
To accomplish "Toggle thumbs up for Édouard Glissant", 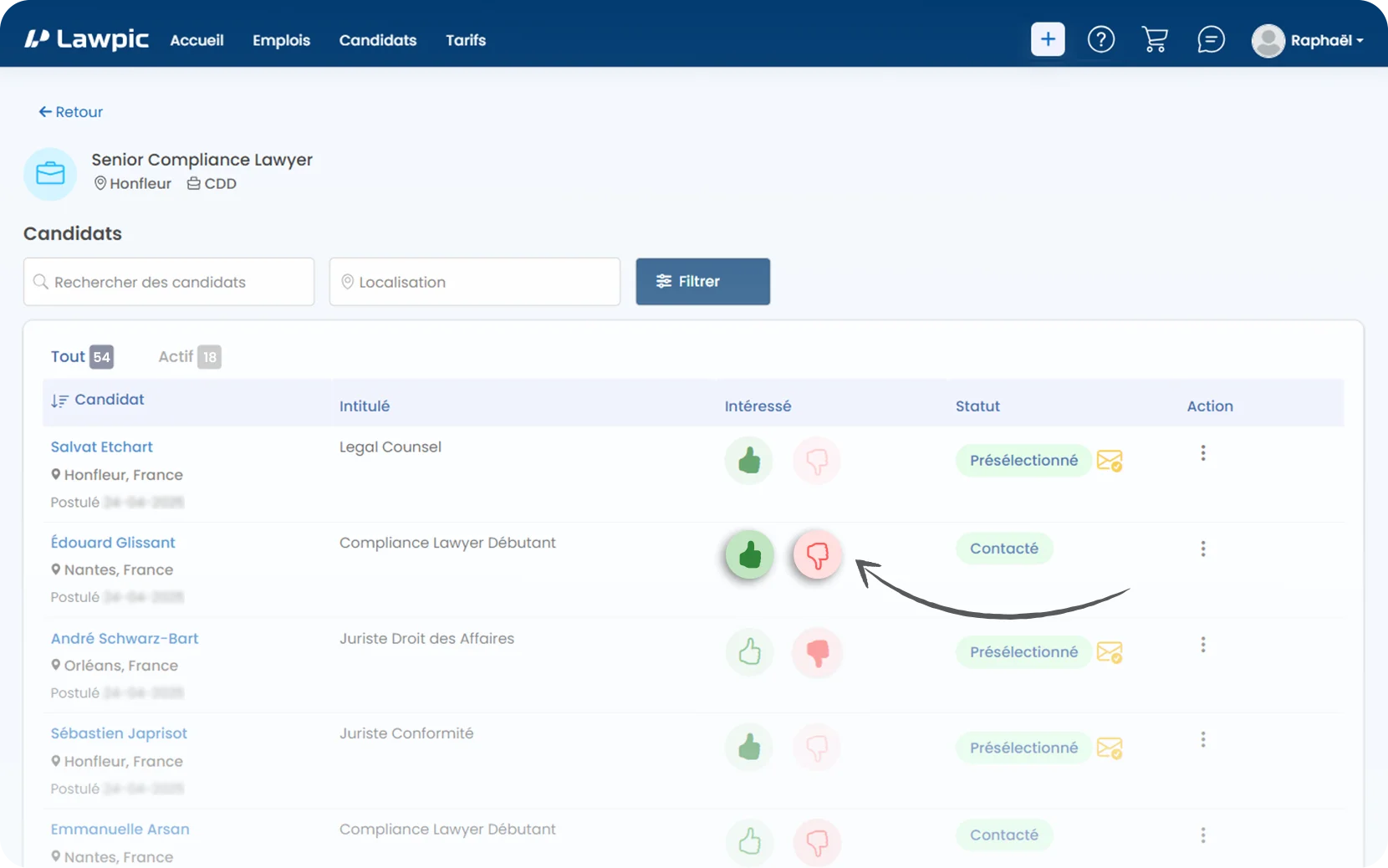I will coord(749,554).
